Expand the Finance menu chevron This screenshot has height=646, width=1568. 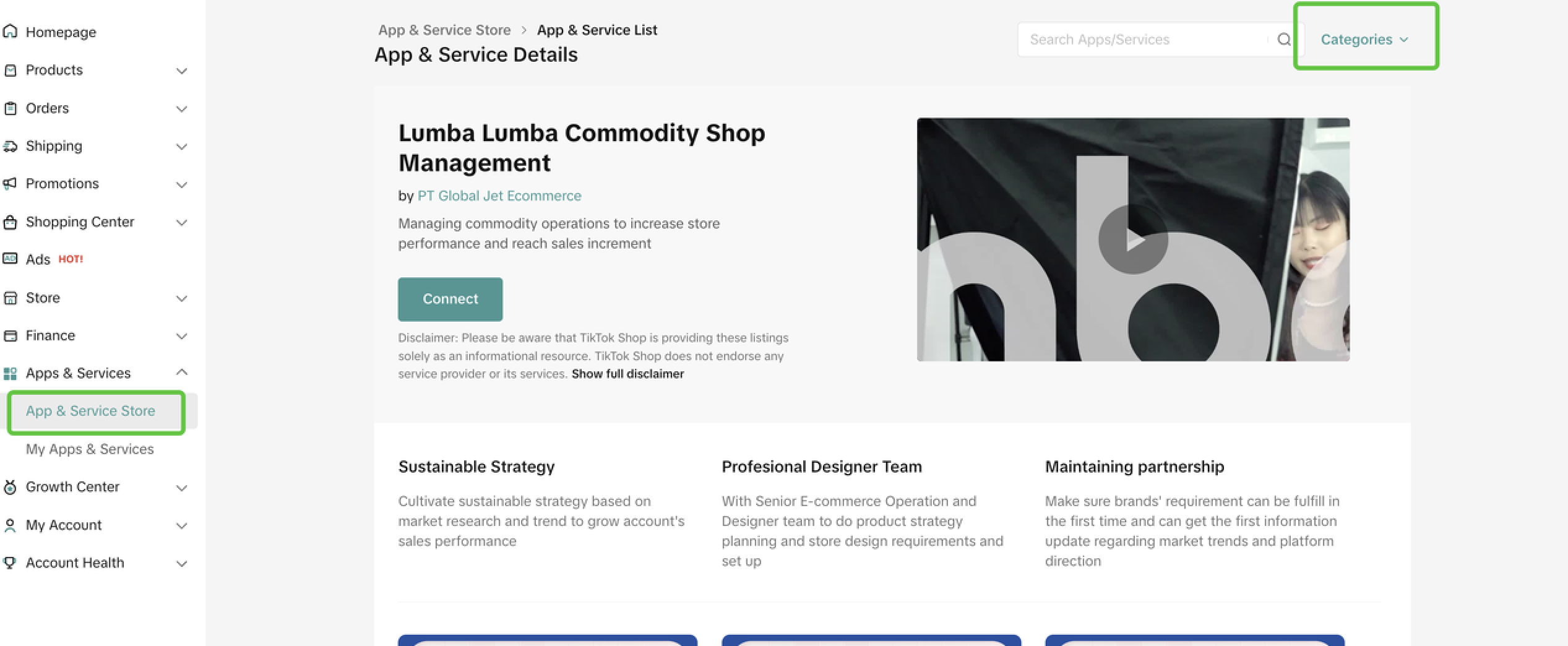click(x=181, y=336)
